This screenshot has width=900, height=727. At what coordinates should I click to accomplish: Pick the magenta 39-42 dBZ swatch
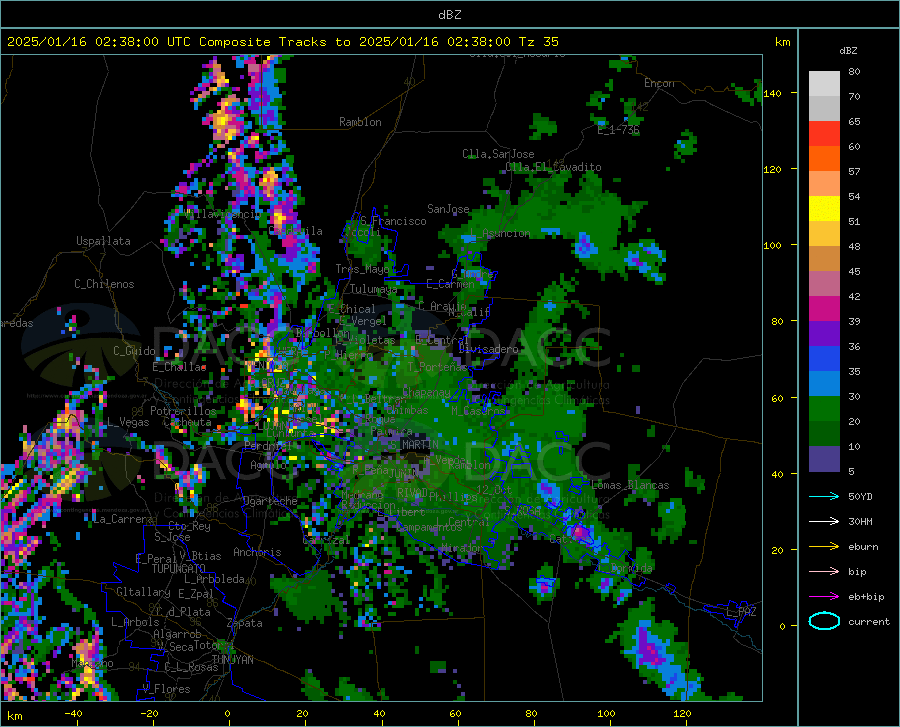point(824,309)
